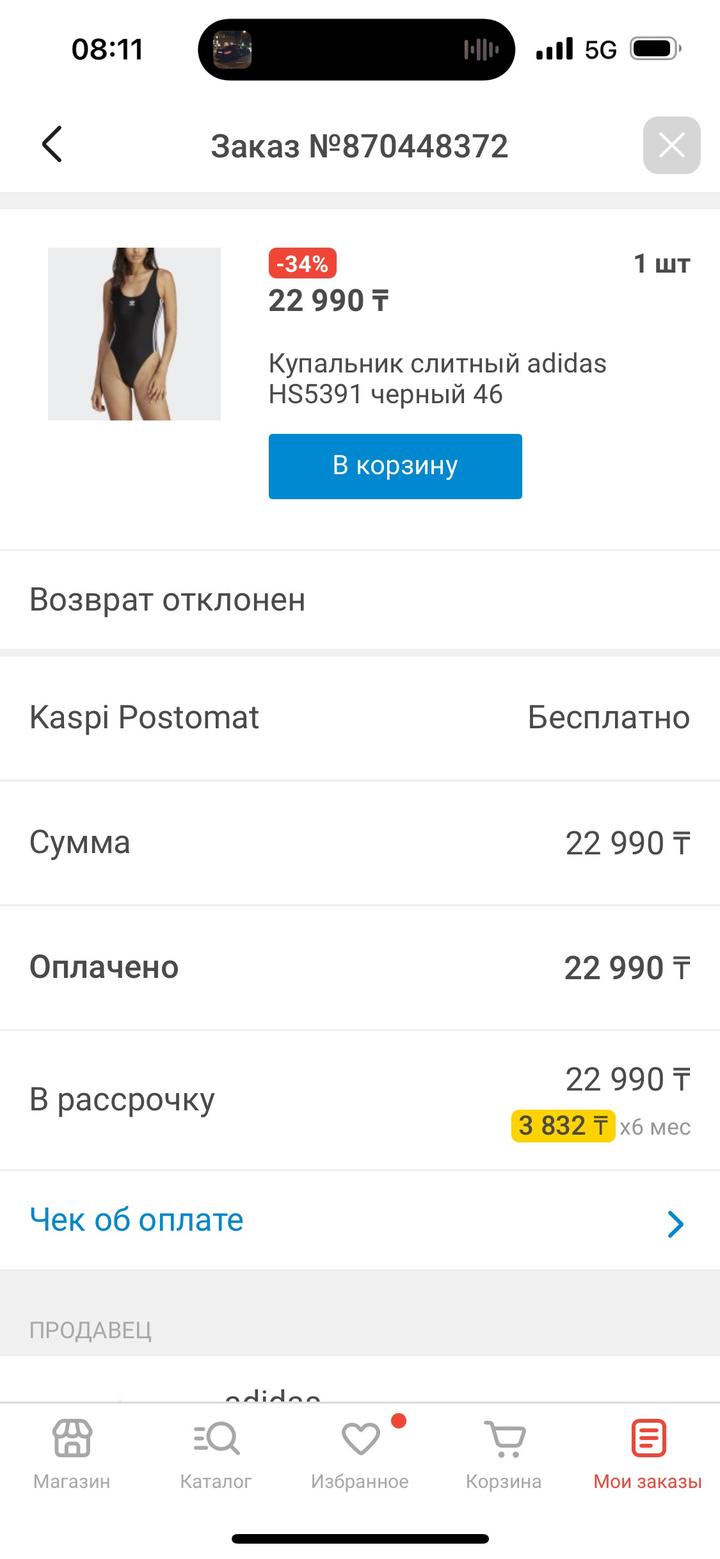
Task: Expand payment receipt via chevron arrow
Action: 675,1224
